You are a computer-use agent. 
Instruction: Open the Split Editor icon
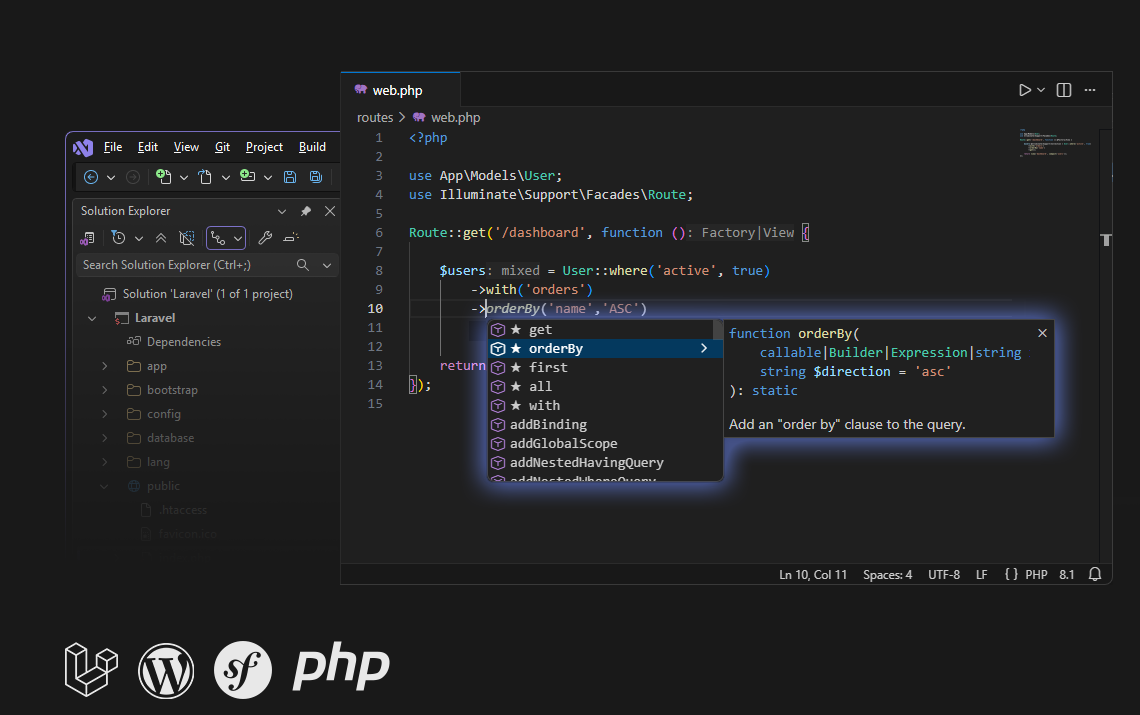1063,89
